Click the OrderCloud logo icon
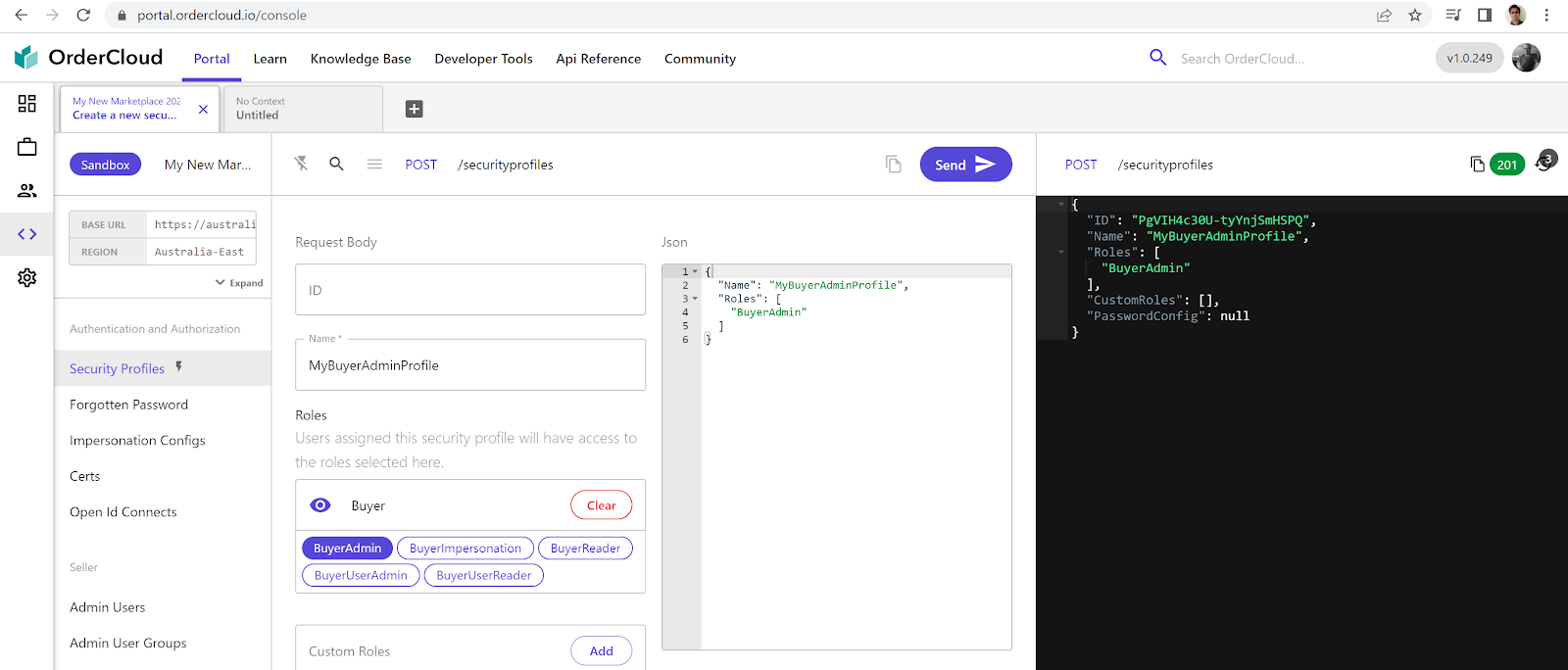1568x670 pixels. pos(26,58)
